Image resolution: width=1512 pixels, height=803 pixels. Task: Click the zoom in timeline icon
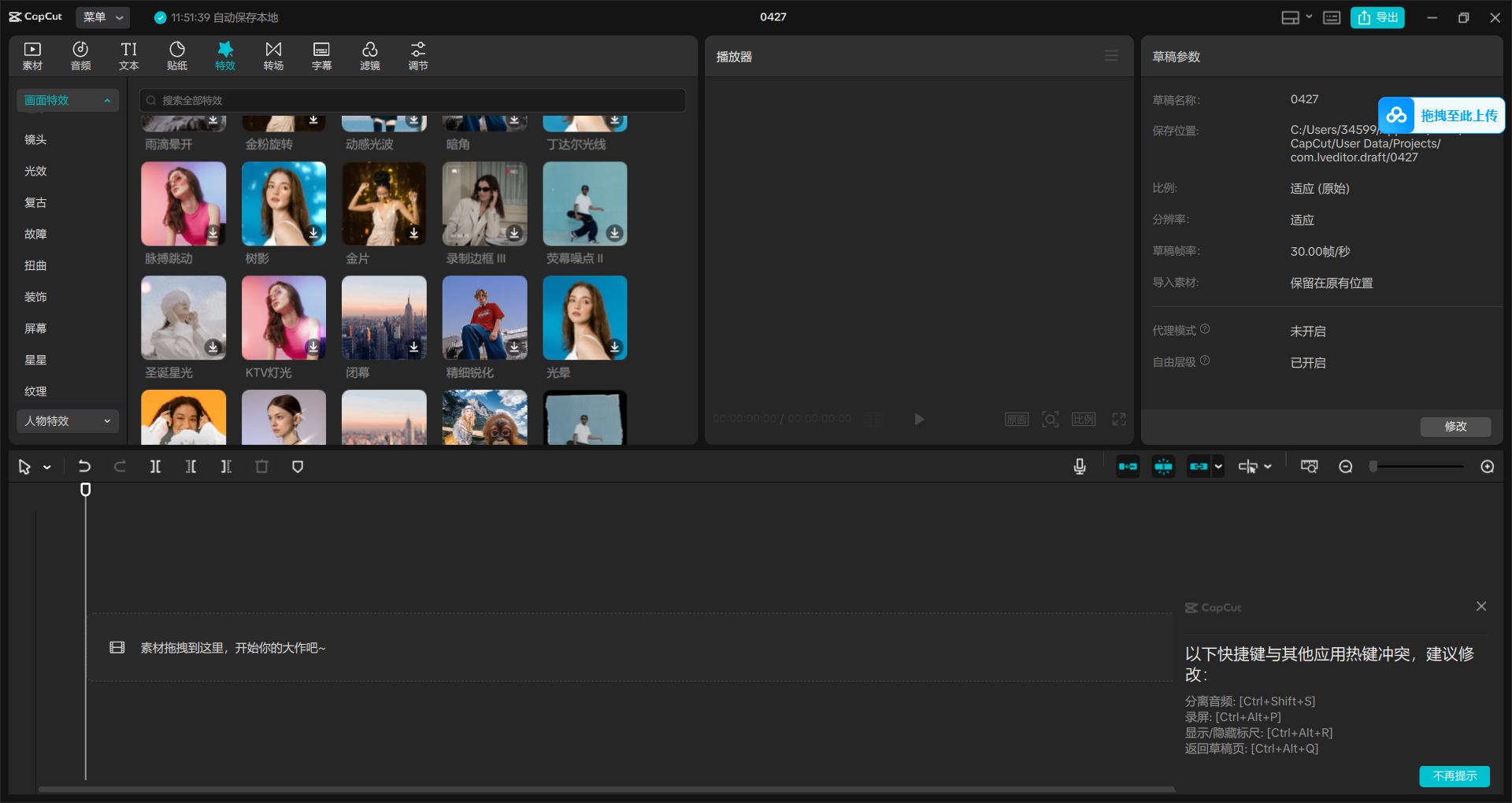1487,467
